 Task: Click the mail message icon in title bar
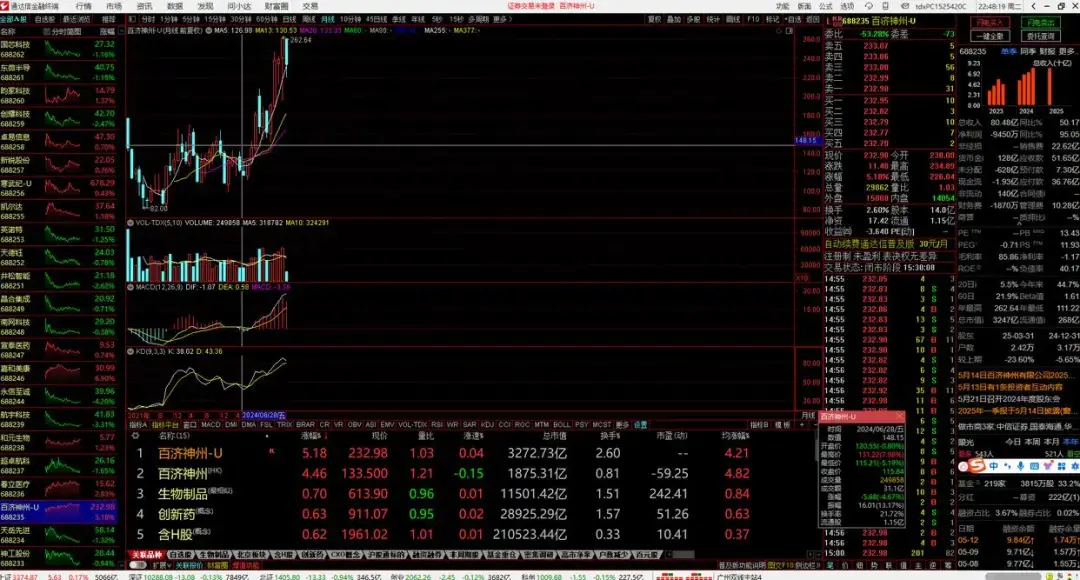click(904, 6)
